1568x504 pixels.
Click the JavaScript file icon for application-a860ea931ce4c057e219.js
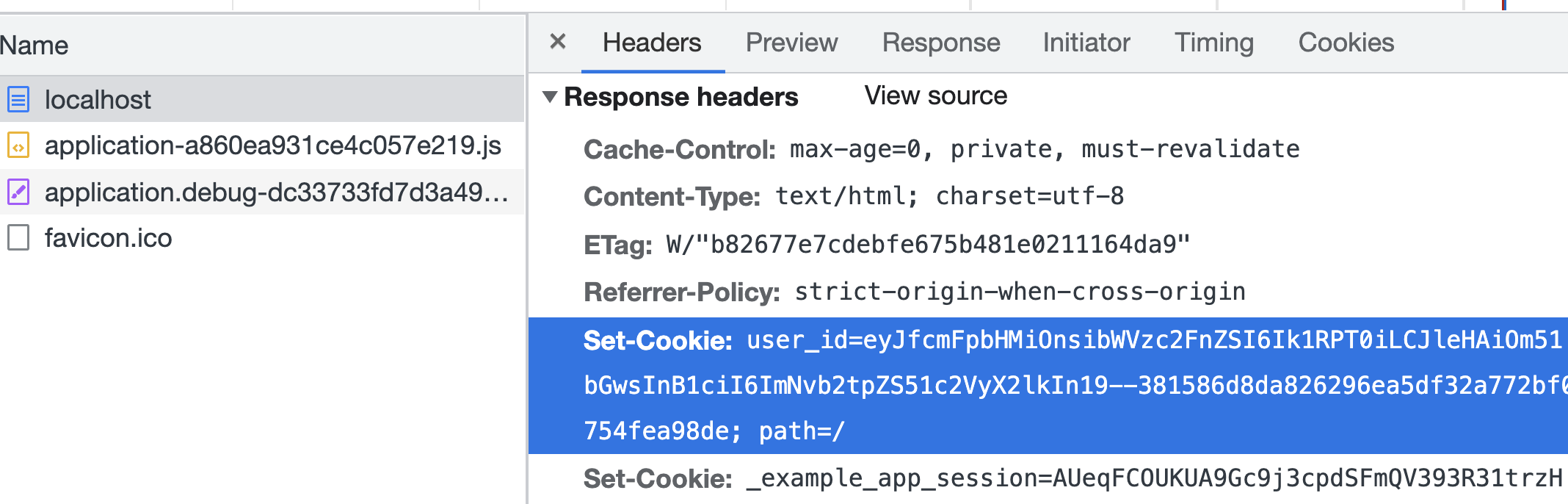click(x=18, y=145)
